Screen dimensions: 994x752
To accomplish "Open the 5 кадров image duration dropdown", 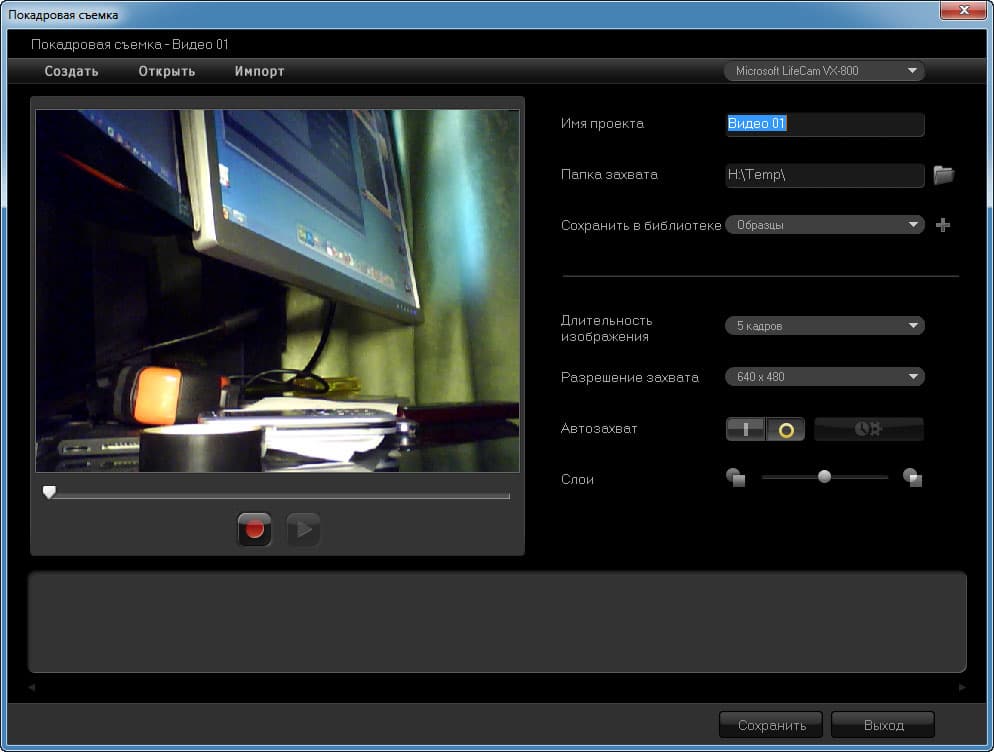I will [824, 325].
